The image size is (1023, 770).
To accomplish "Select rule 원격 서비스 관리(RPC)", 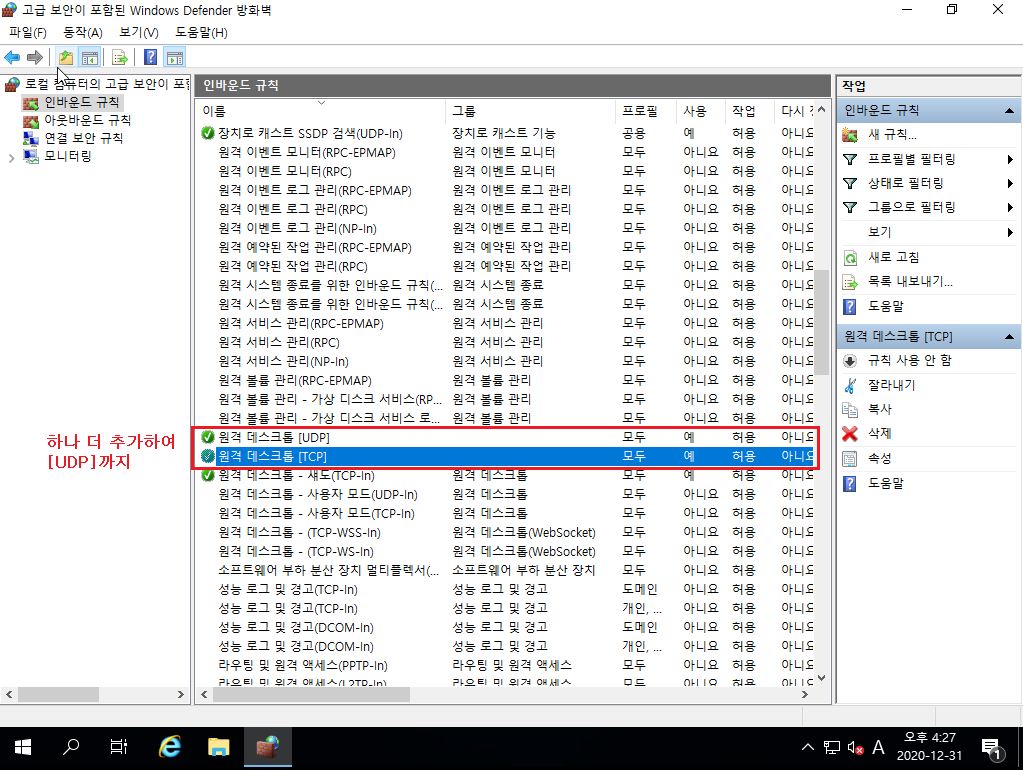I will [506, 343].
